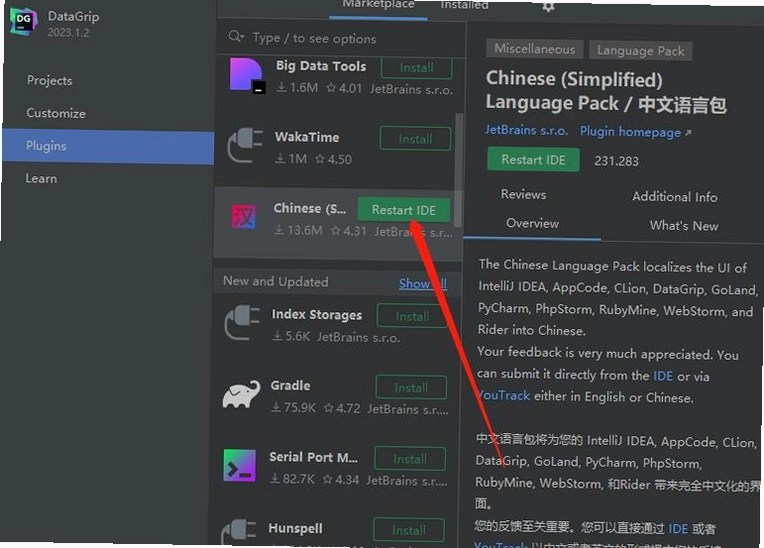Click the Language Pack tag
The height and width of the screenshot is (548, 764).
(x=641, y=51)
